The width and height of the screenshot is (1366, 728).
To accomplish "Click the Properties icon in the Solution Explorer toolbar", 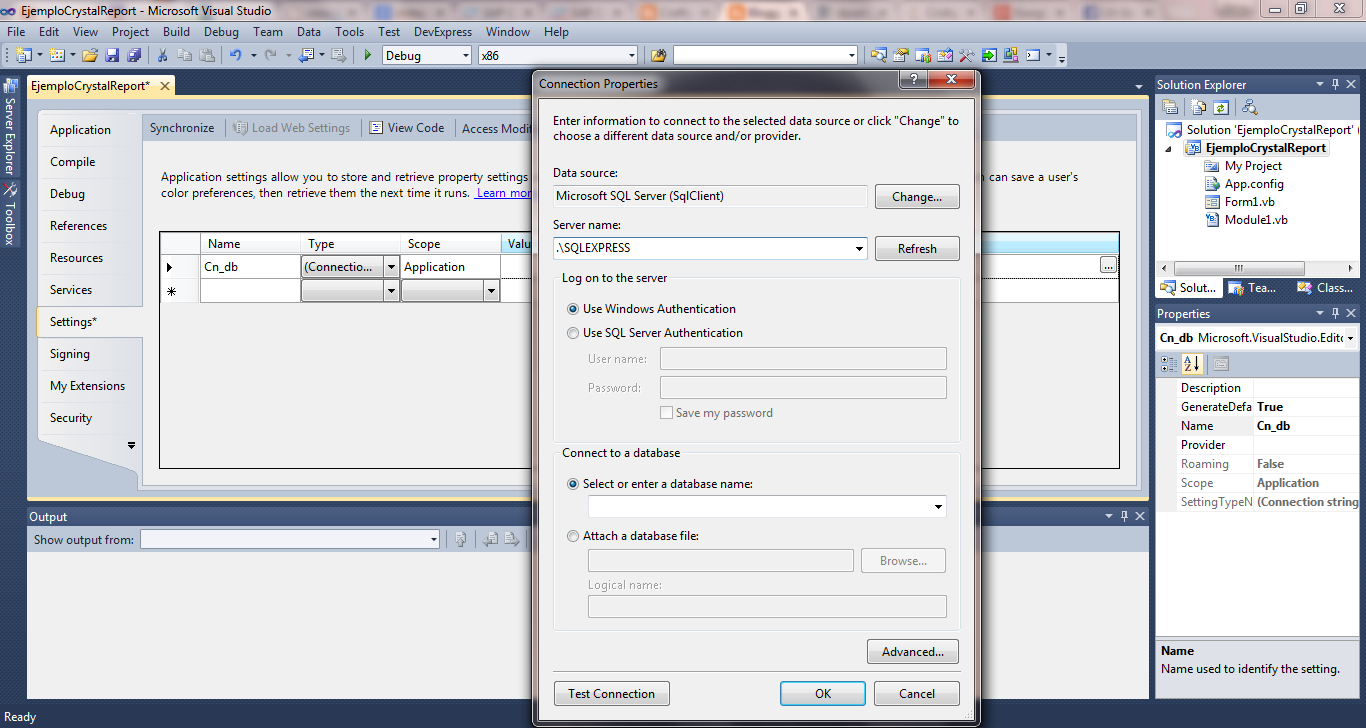I will [x=1169, y=107].
